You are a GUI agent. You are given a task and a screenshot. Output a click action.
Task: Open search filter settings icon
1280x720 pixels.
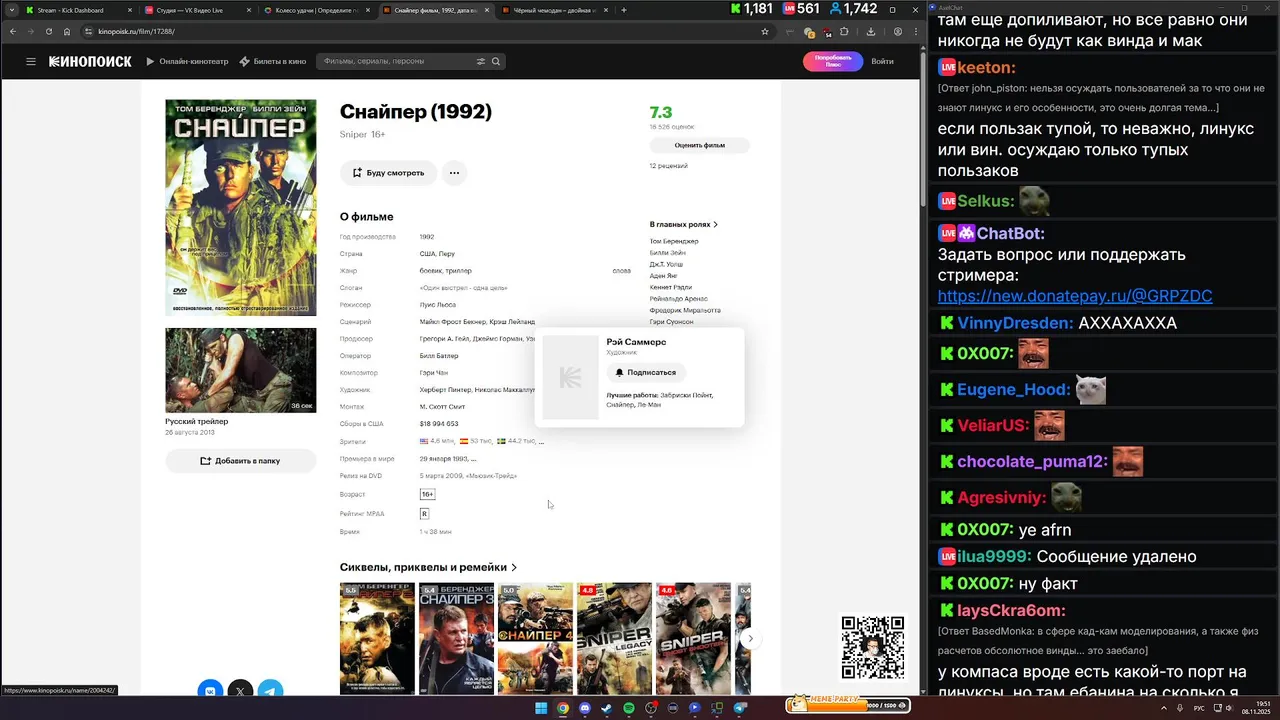(480, 61)
